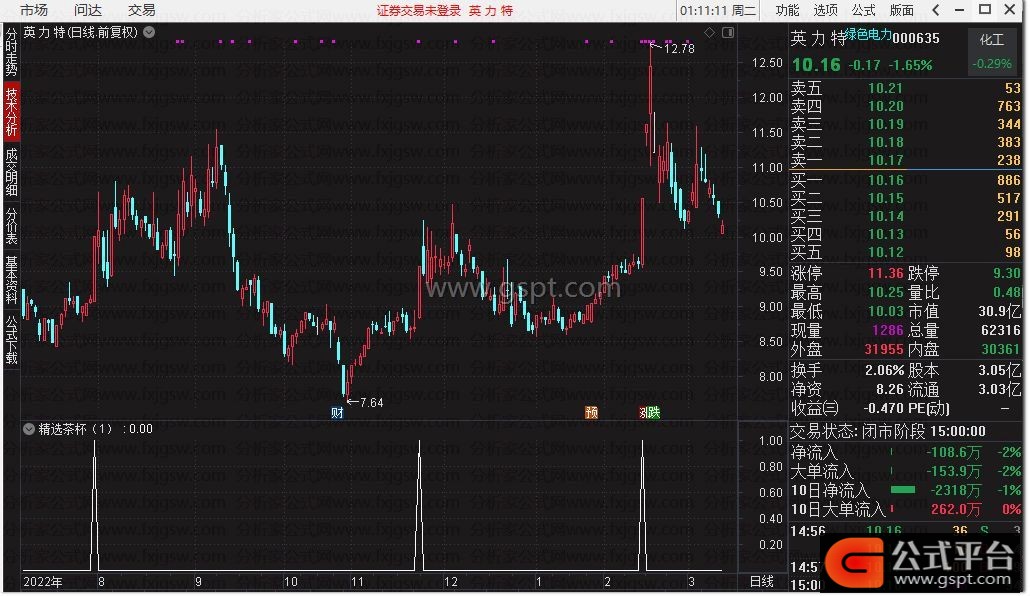
Task: Click 总量 value 62316
Action: [x=1000, y=330]
